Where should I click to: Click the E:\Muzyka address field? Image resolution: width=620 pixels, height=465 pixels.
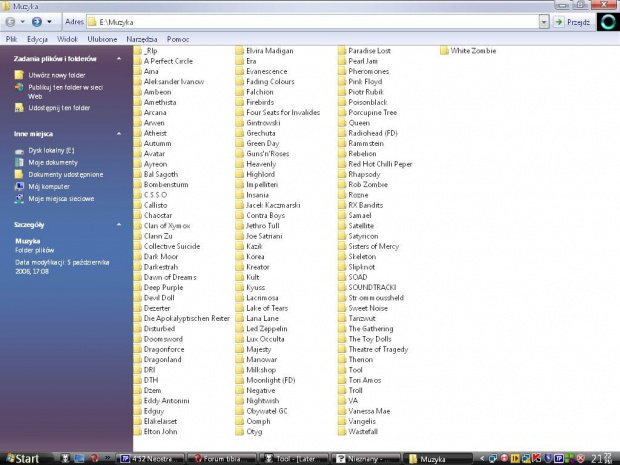tap(312, 22)
